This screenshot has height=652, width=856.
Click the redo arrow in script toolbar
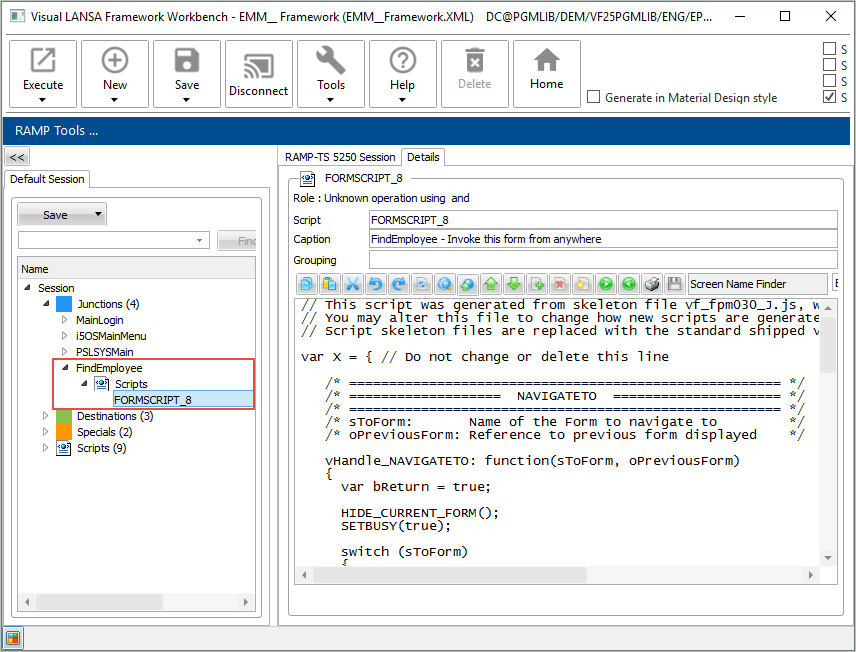pos(397,284)
